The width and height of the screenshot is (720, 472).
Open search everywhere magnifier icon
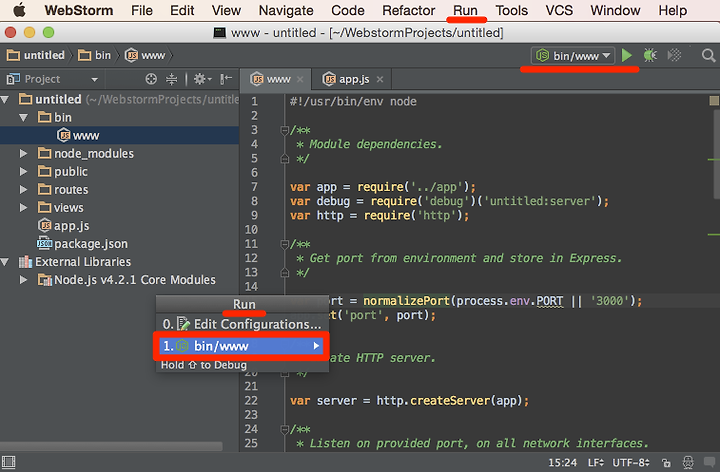tap(709, 56)
